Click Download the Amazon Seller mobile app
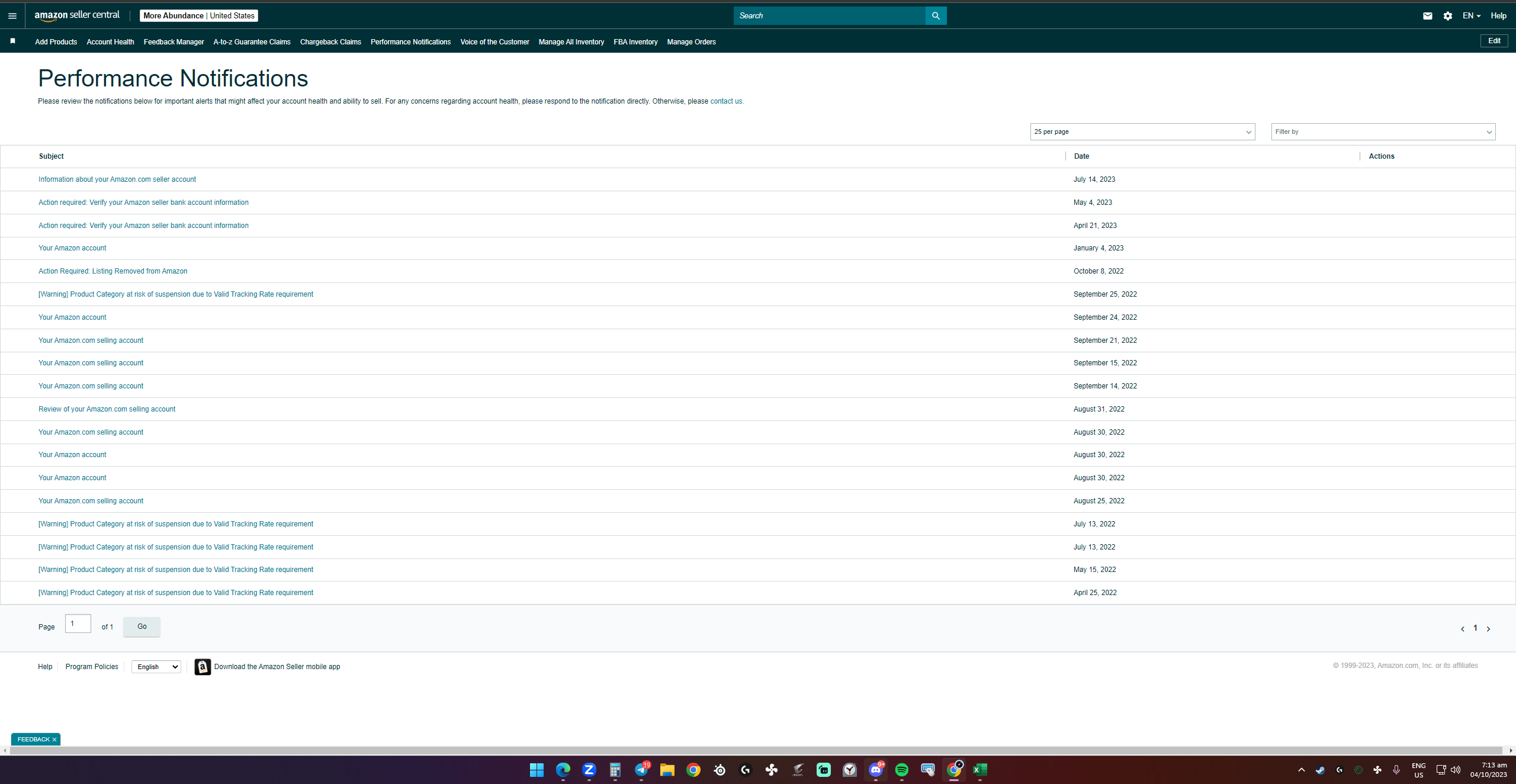 coord(277,667)
